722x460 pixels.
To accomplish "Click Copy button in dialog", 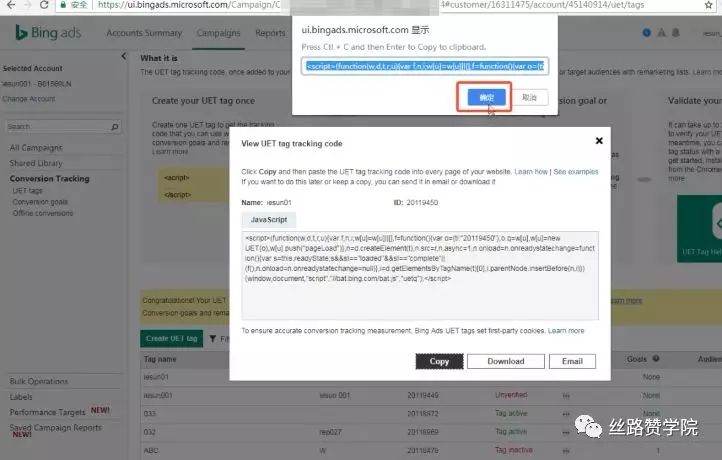I will pos(439,361).
